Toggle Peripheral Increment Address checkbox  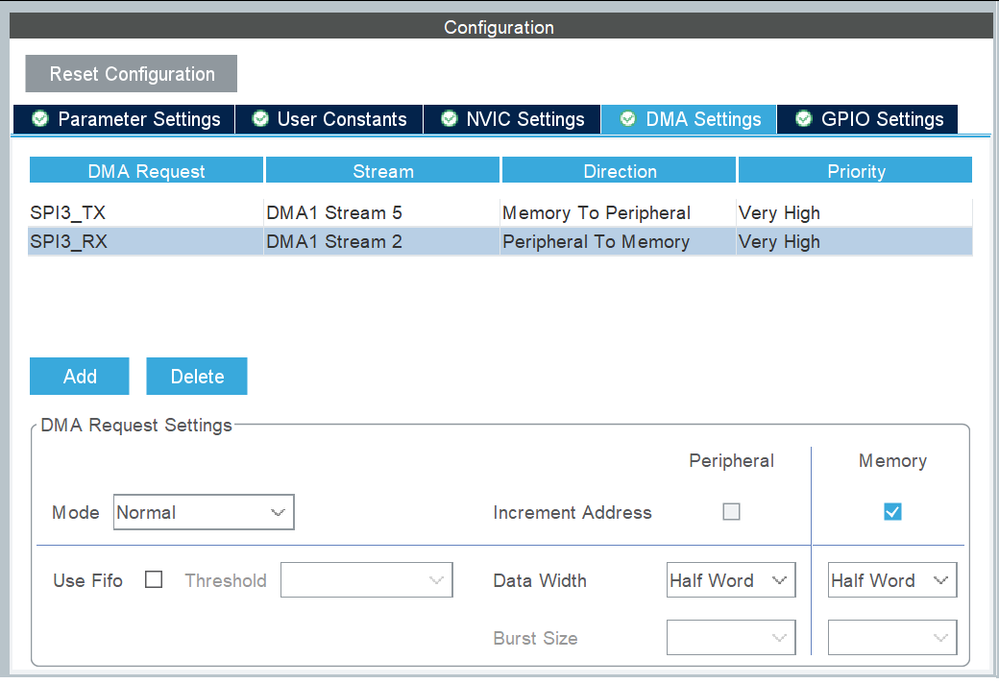(x=731, y=511)
